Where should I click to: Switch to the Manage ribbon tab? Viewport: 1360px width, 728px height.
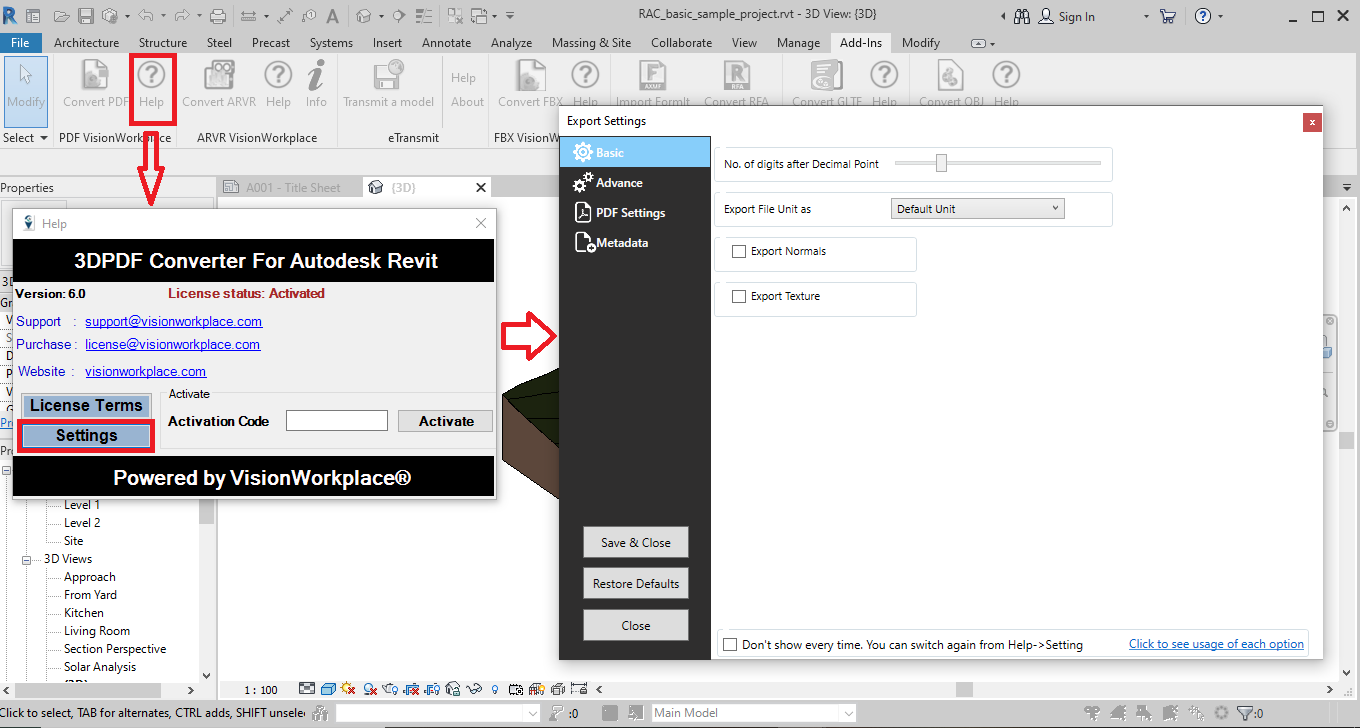(x=798, y=43)
